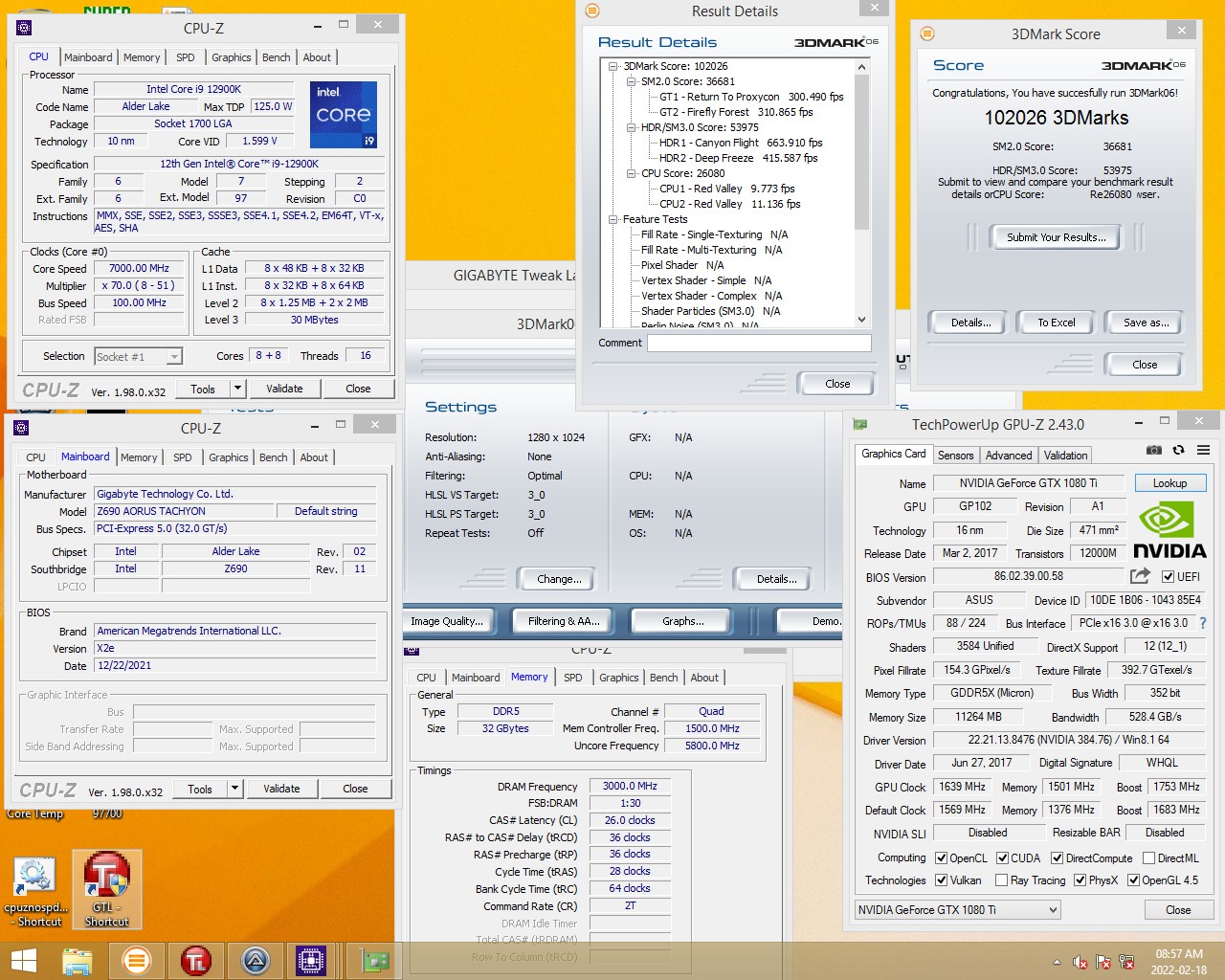Click Result Details scrollbar down arrow

861,320
